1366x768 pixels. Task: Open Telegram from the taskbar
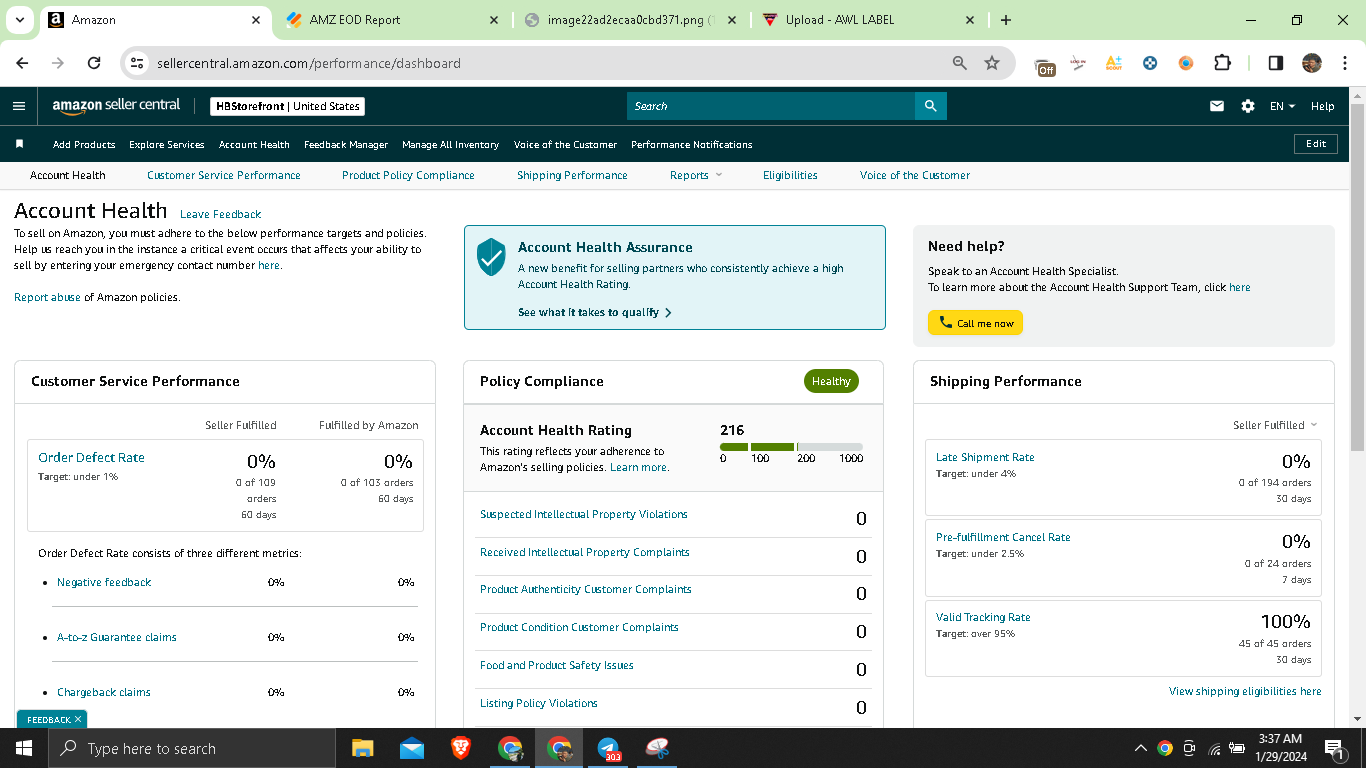pyautogui.click(x=608, y=748)
